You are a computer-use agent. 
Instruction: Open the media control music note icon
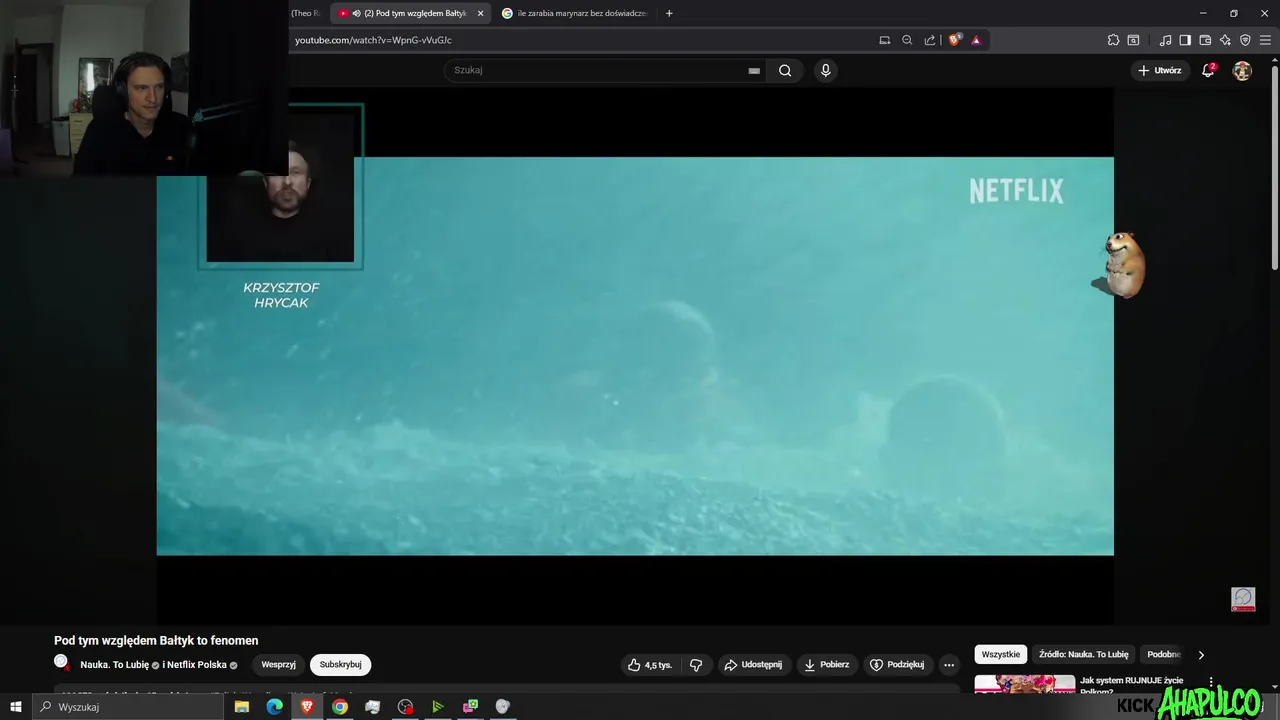pos(1165,40)
